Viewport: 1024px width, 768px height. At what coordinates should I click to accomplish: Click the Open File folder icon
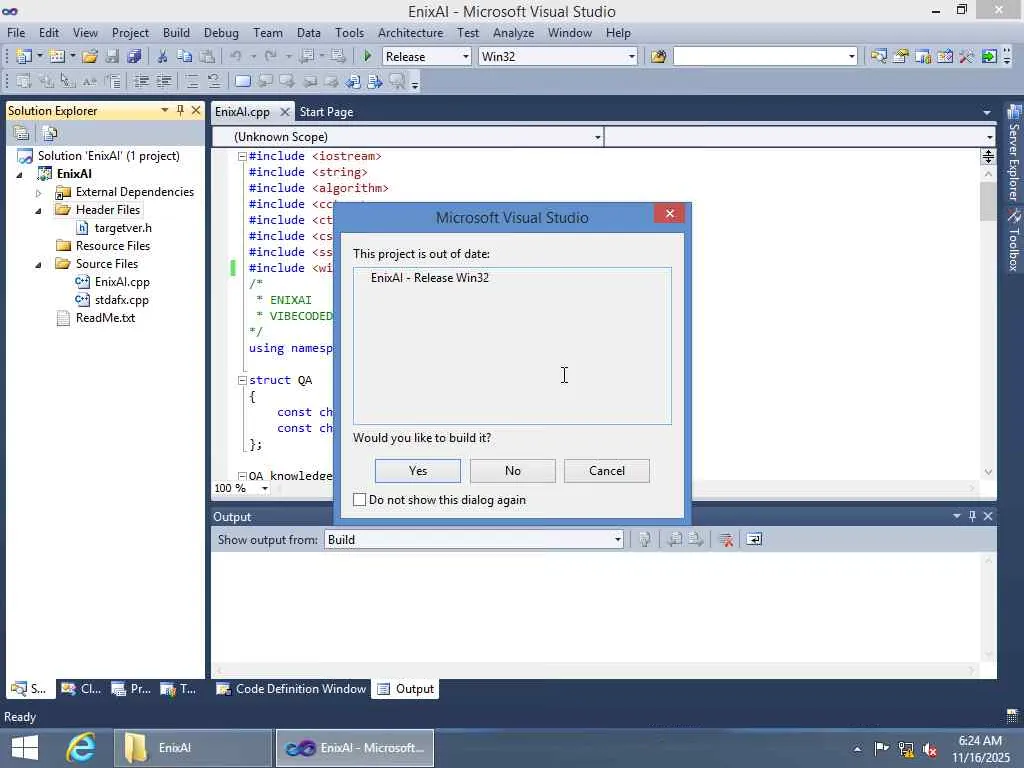90,57
